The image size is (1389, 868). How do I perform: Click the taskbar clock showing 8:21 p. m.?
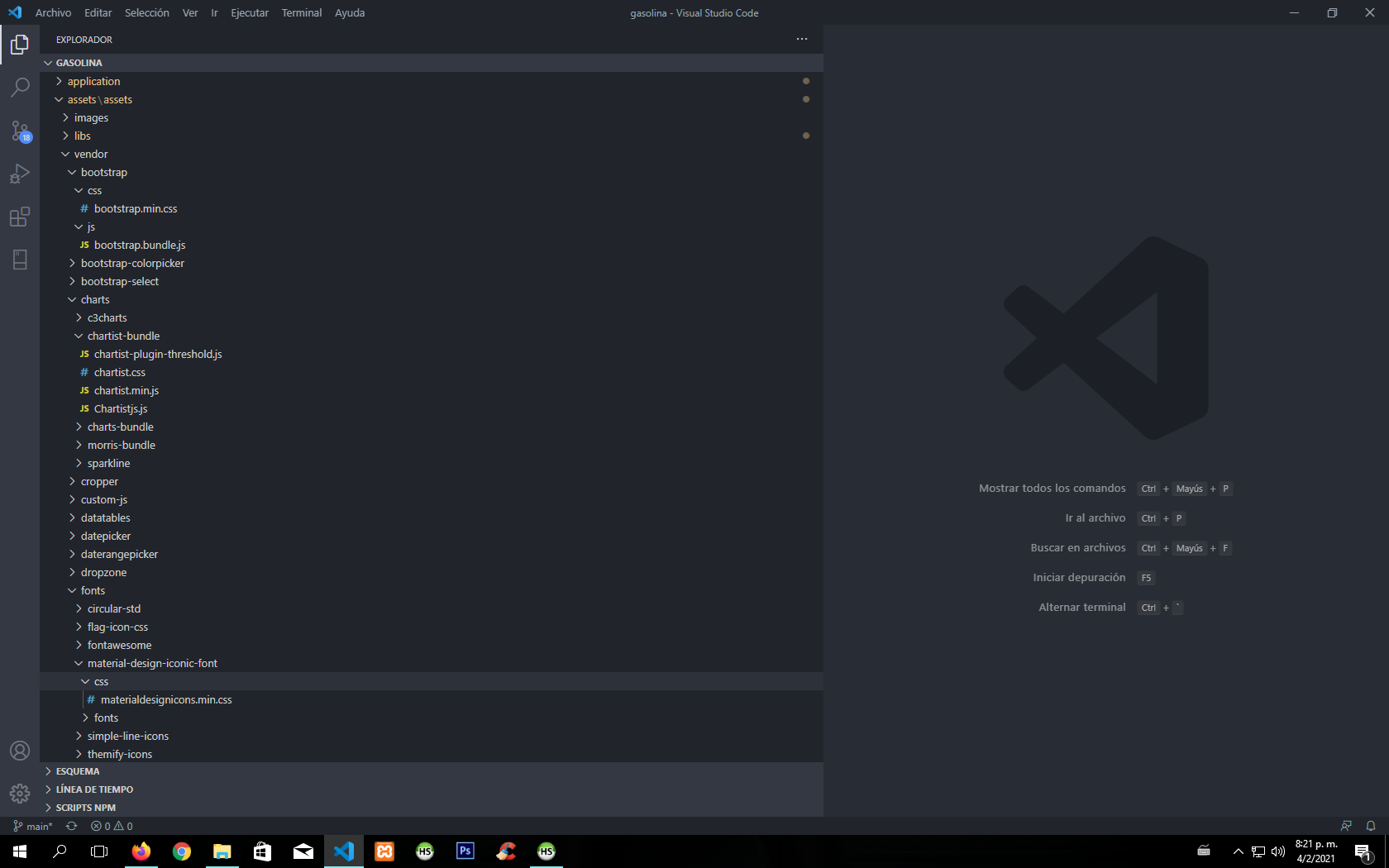pyautogui.click(x=1316, y=851)
